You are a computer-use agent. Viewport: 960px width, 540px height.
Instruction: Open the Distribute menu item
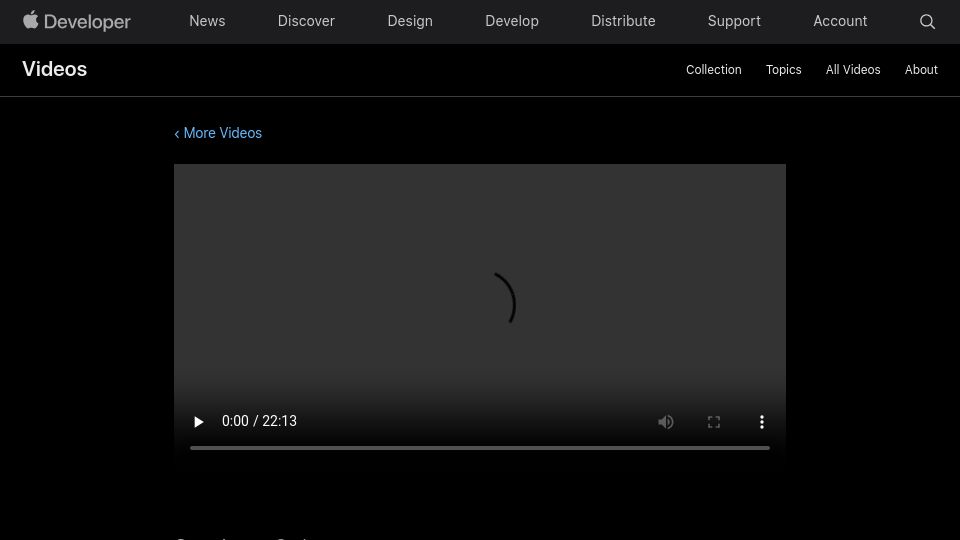623,21
